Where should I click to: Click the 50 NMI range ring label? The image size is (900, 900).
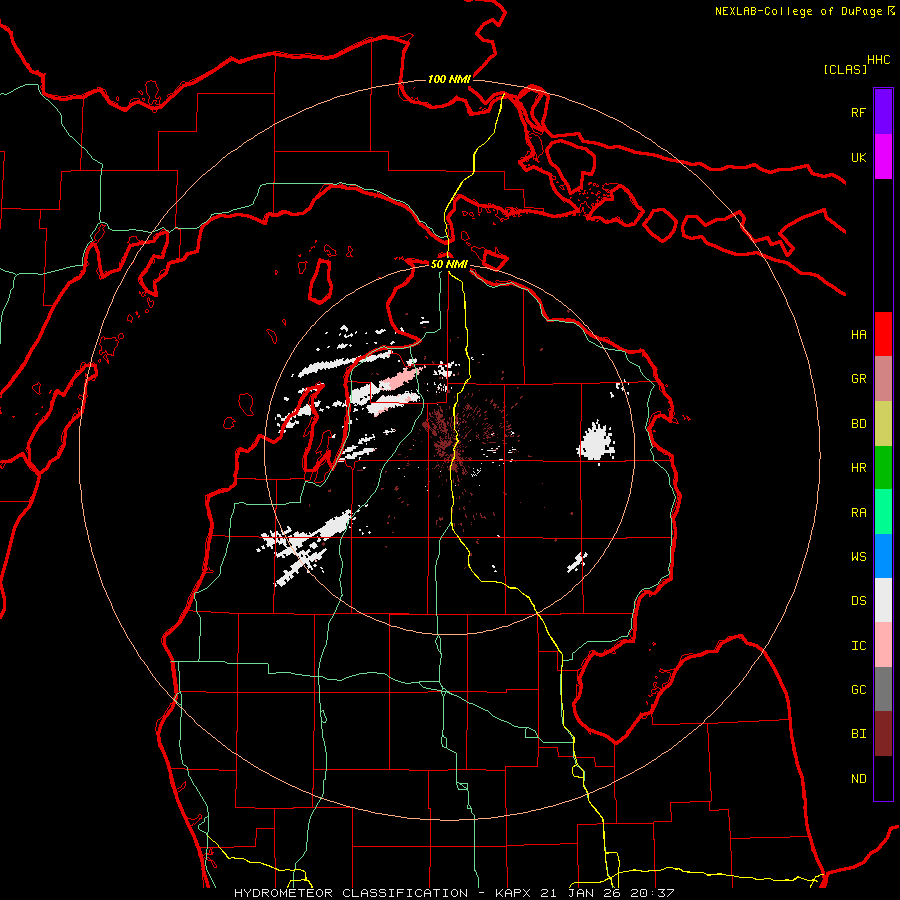point(449,264)
